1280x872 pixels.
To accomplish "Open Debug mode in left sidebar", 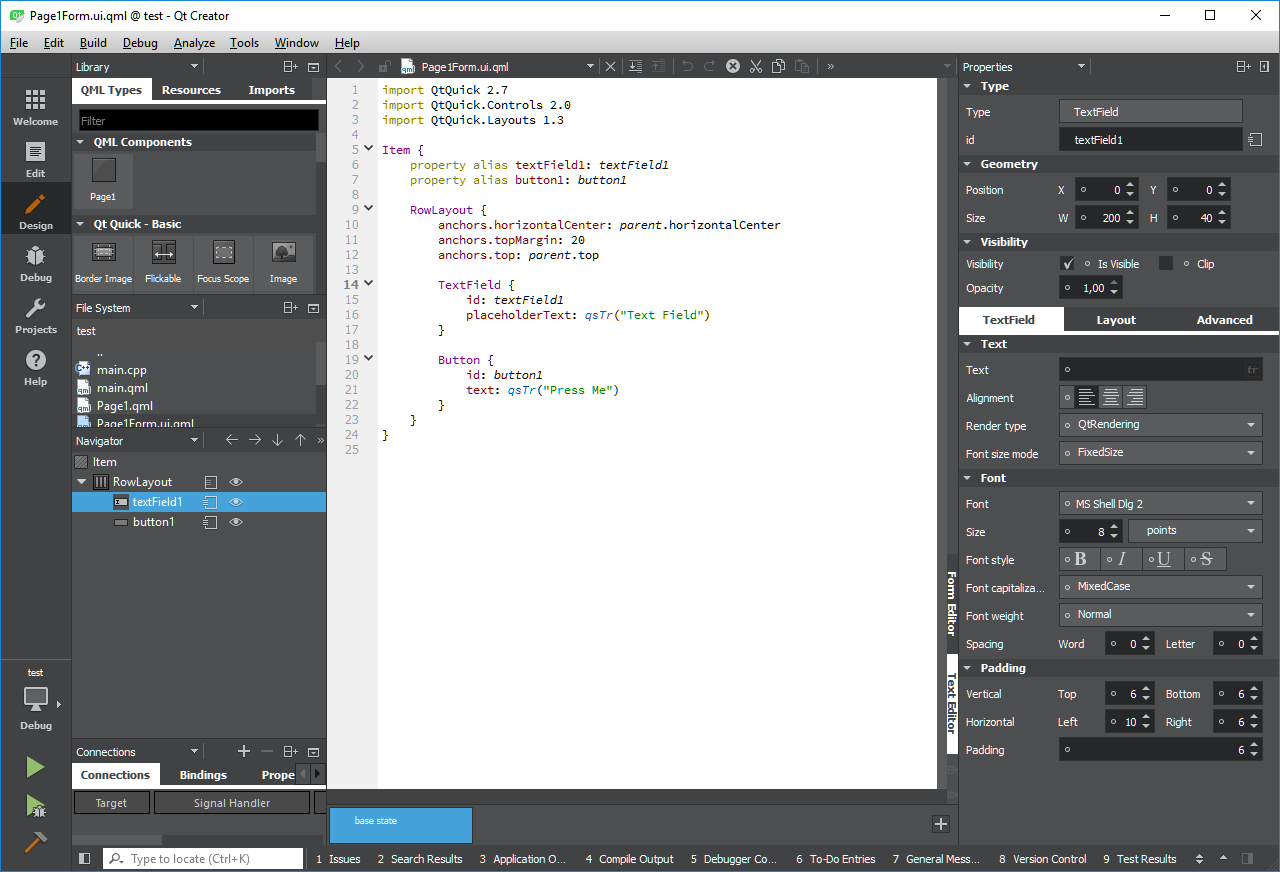I will tap(35, 263).
